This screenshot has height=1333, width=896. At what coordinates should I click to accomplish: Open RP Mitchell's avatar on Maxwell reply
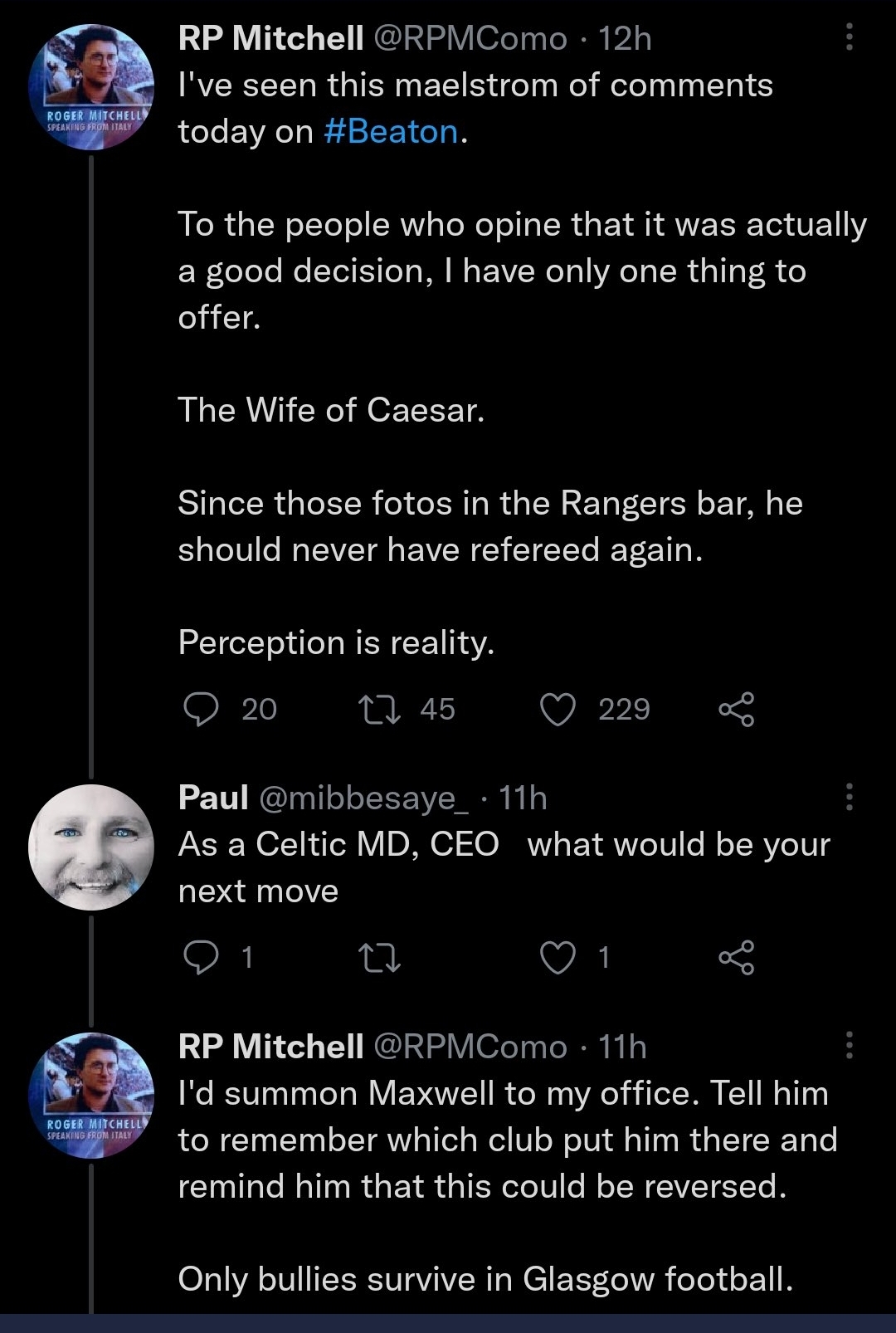pyautogui.click(x=91, y=1096)
